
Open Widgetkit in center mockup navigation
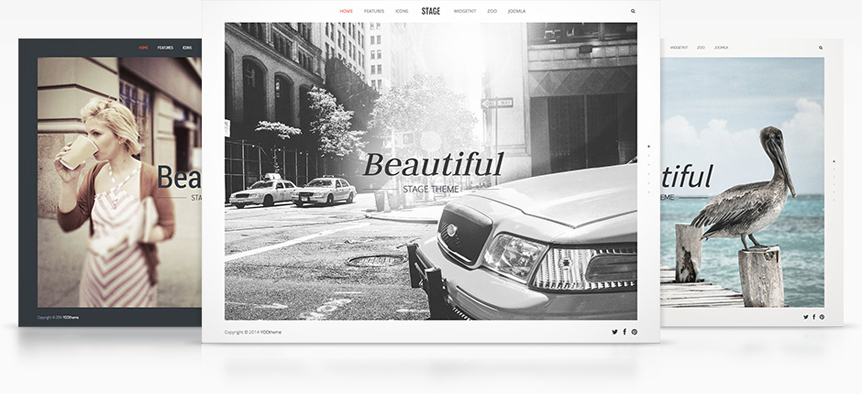coord(465,11)
